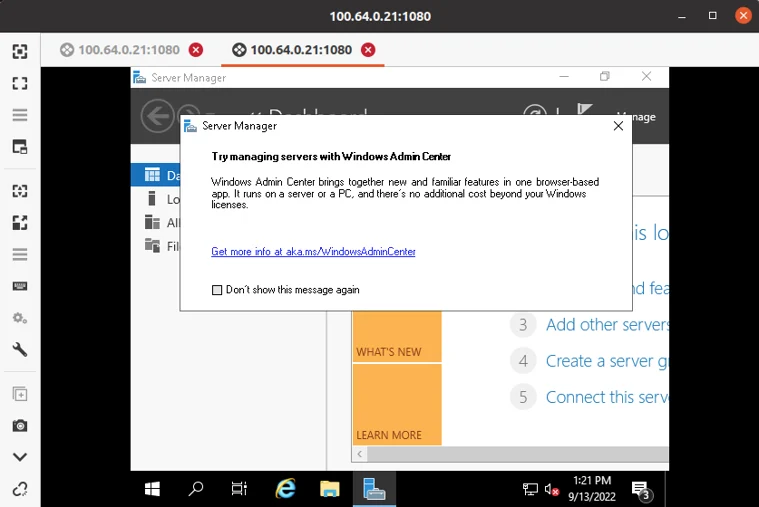Close the active connection tab via red X
Screen dimensions: 759x507
368,50
